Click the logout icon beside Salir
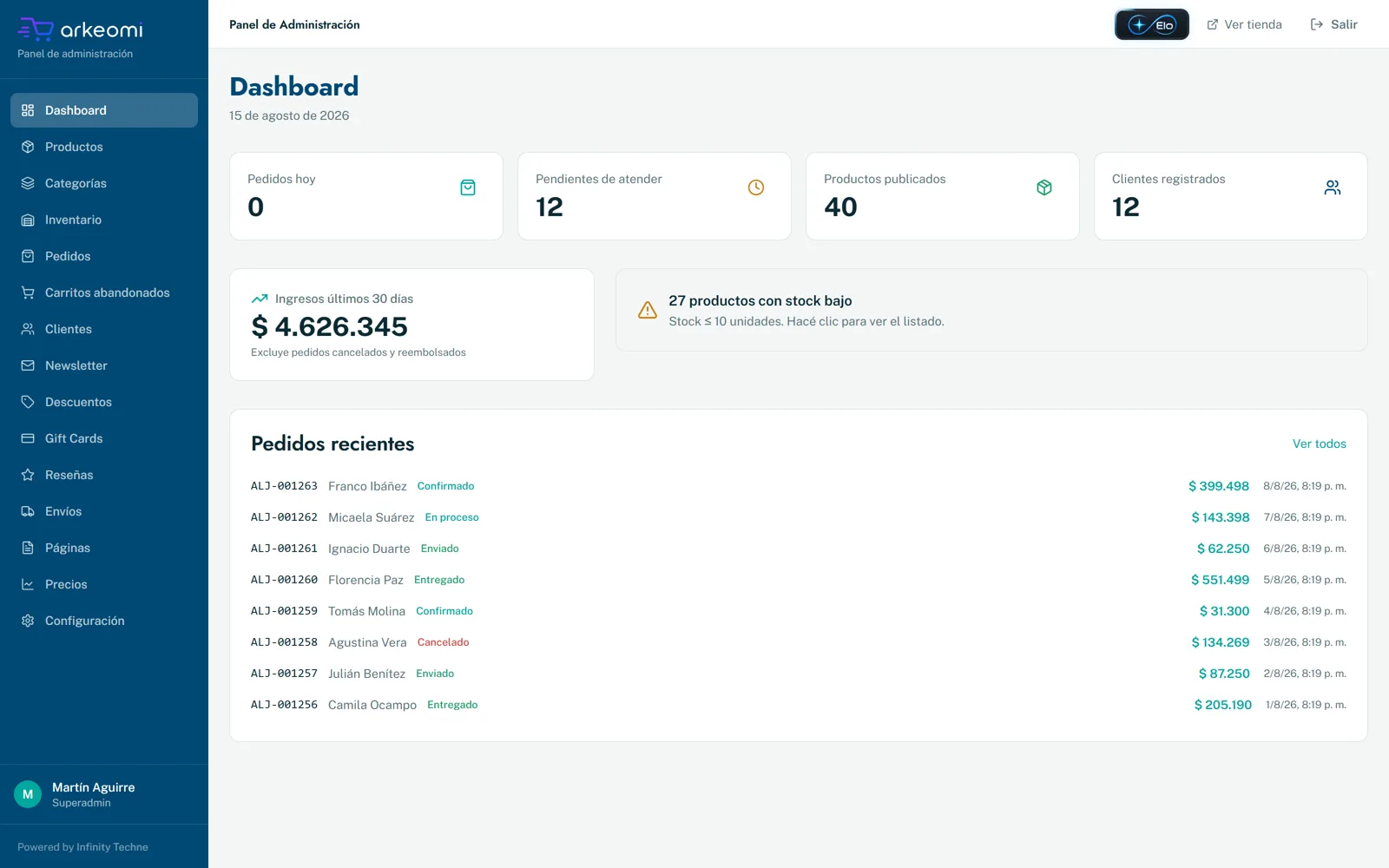The image size is (1389, 868). tap(1317, 24)
